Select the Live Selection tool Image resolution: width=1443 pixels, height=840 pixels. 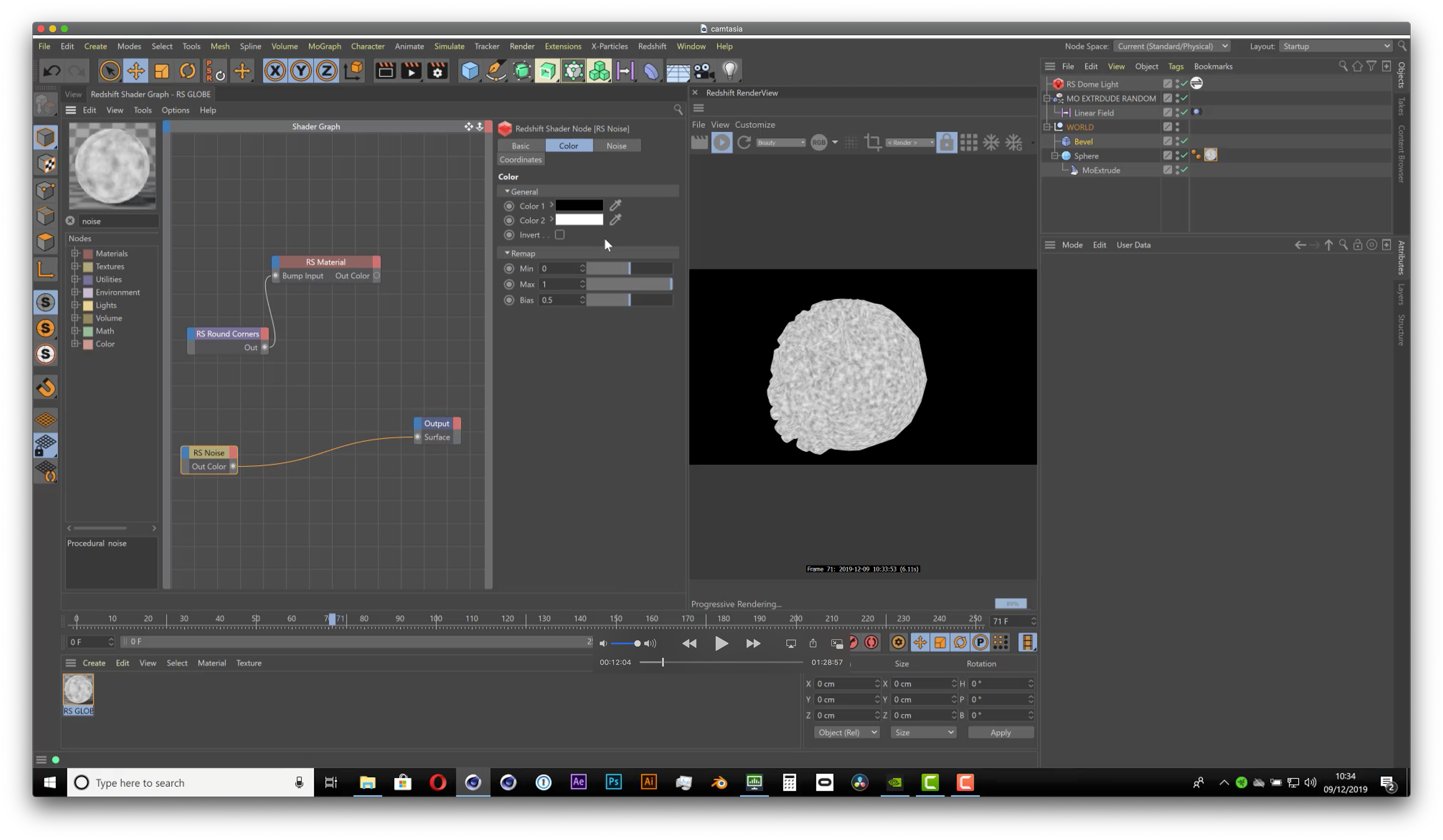point(109,71)
